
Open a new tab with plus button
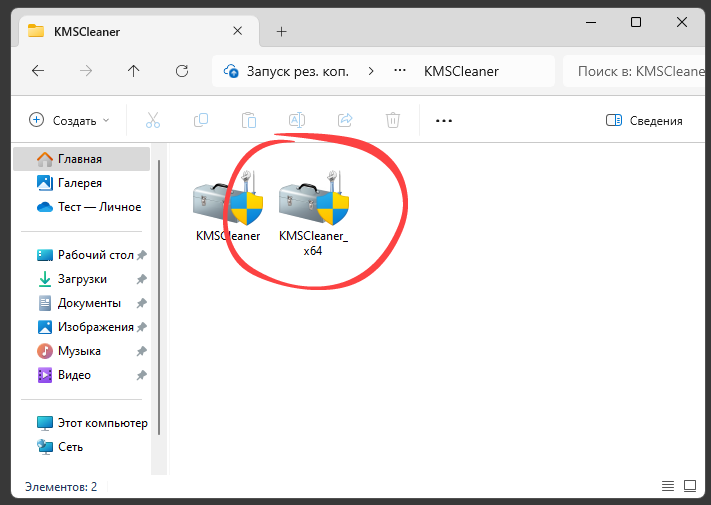(x=281, y=31)
